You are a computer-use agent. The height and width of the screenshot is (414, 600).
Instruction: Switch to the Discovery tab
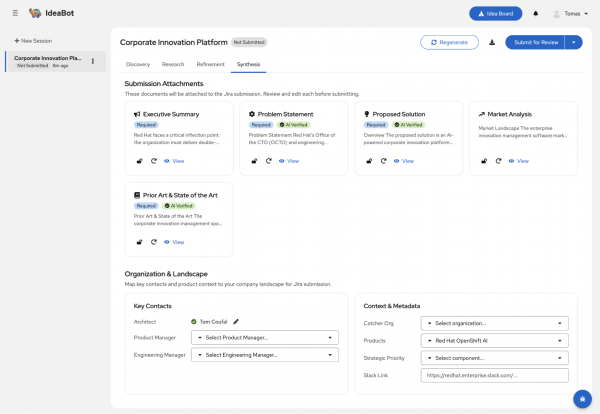click(138, 64)
